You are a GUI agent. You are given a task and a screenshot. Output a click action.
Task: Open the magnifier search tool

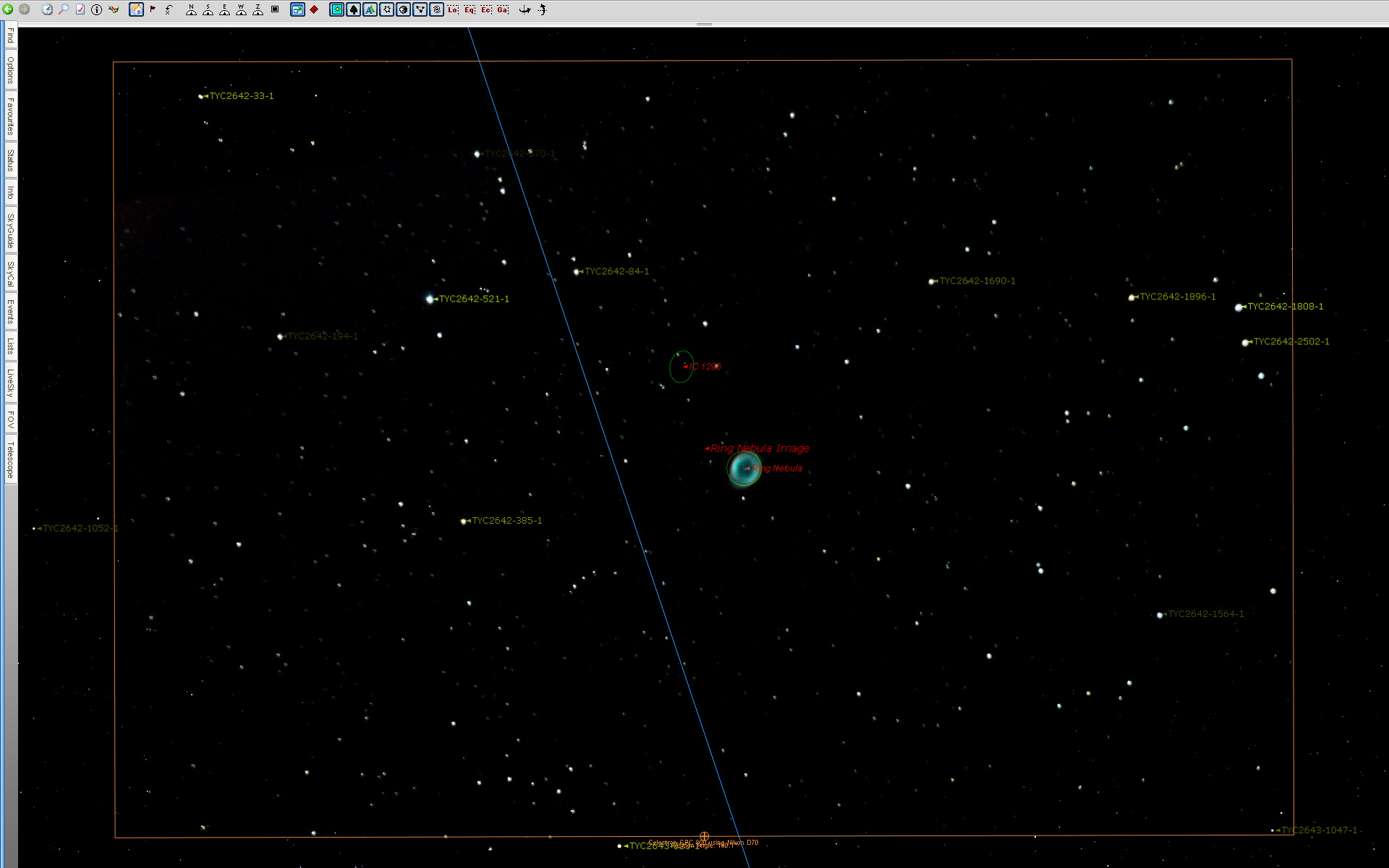coord(64,9)
